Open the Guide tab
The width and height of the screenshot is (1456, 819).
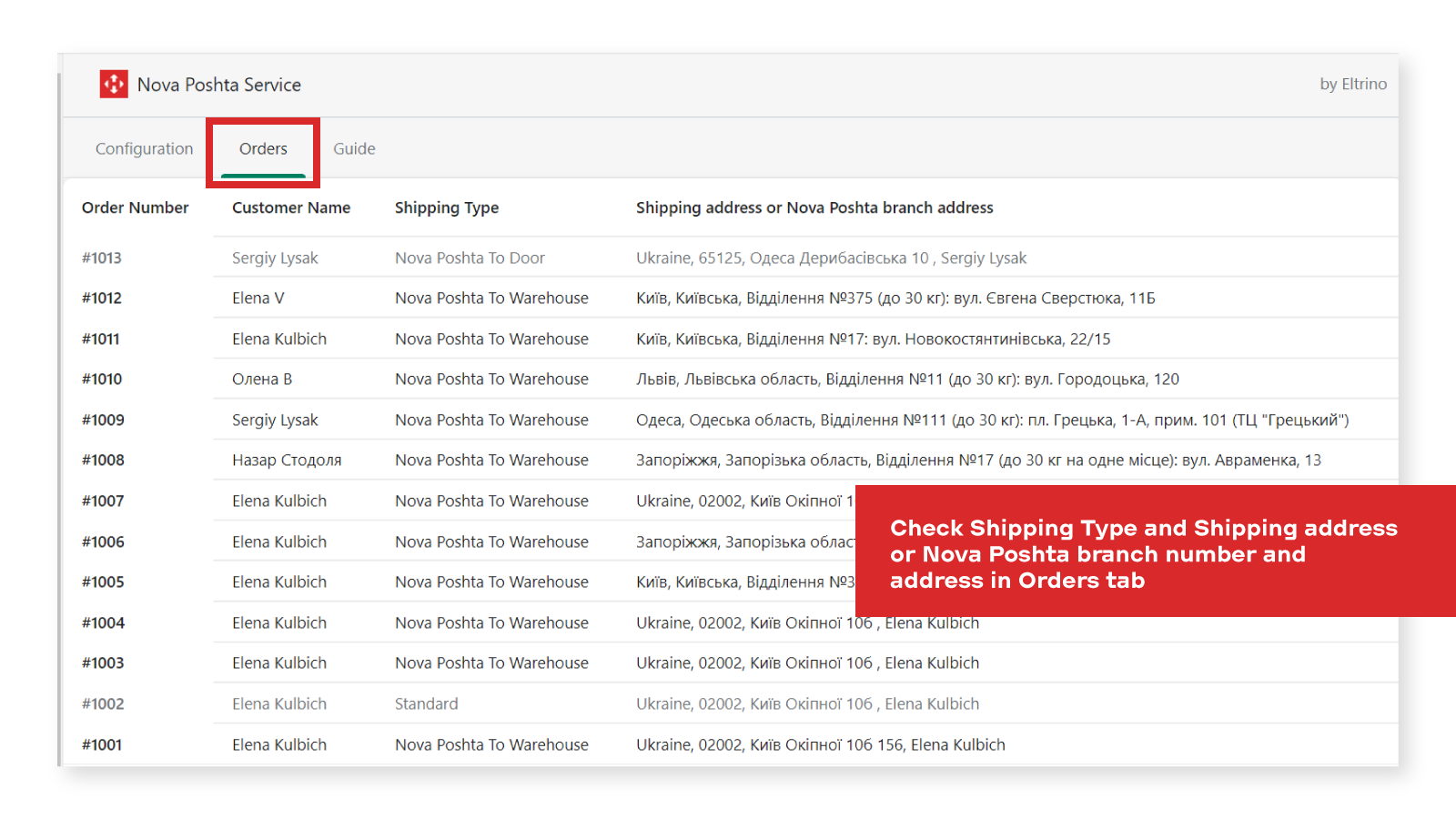pyautogui.click(x=354, y=148)
